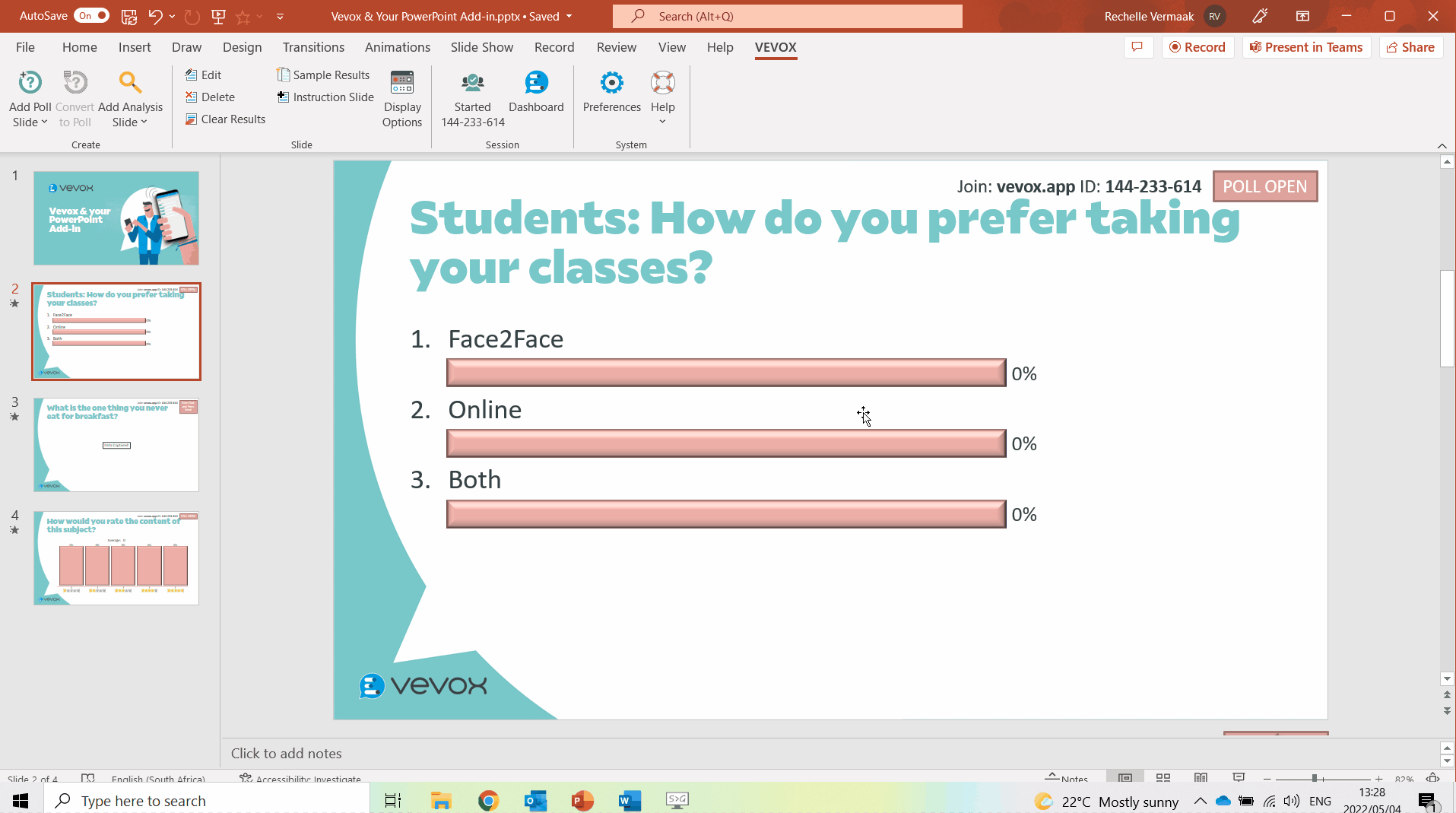
Task: Open Ribbon Display Options button
Action: point(1302,16)
